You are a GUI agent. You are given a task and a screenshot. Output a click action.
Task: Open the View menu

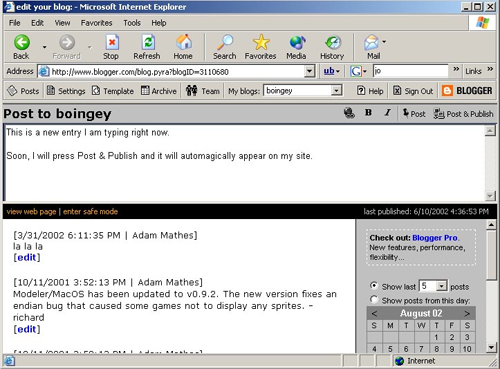tap(63, 23)
